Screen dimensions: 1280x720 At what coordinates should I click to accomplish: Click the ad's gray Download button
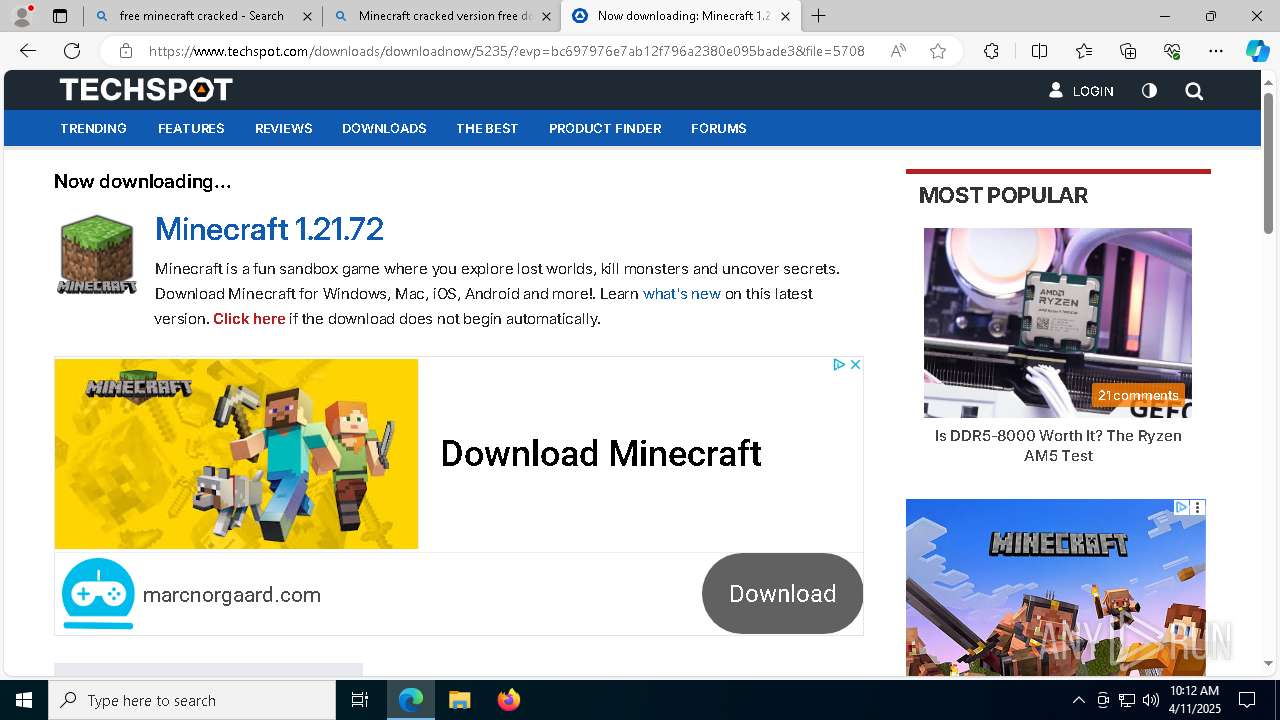click(x=782, y=593)
